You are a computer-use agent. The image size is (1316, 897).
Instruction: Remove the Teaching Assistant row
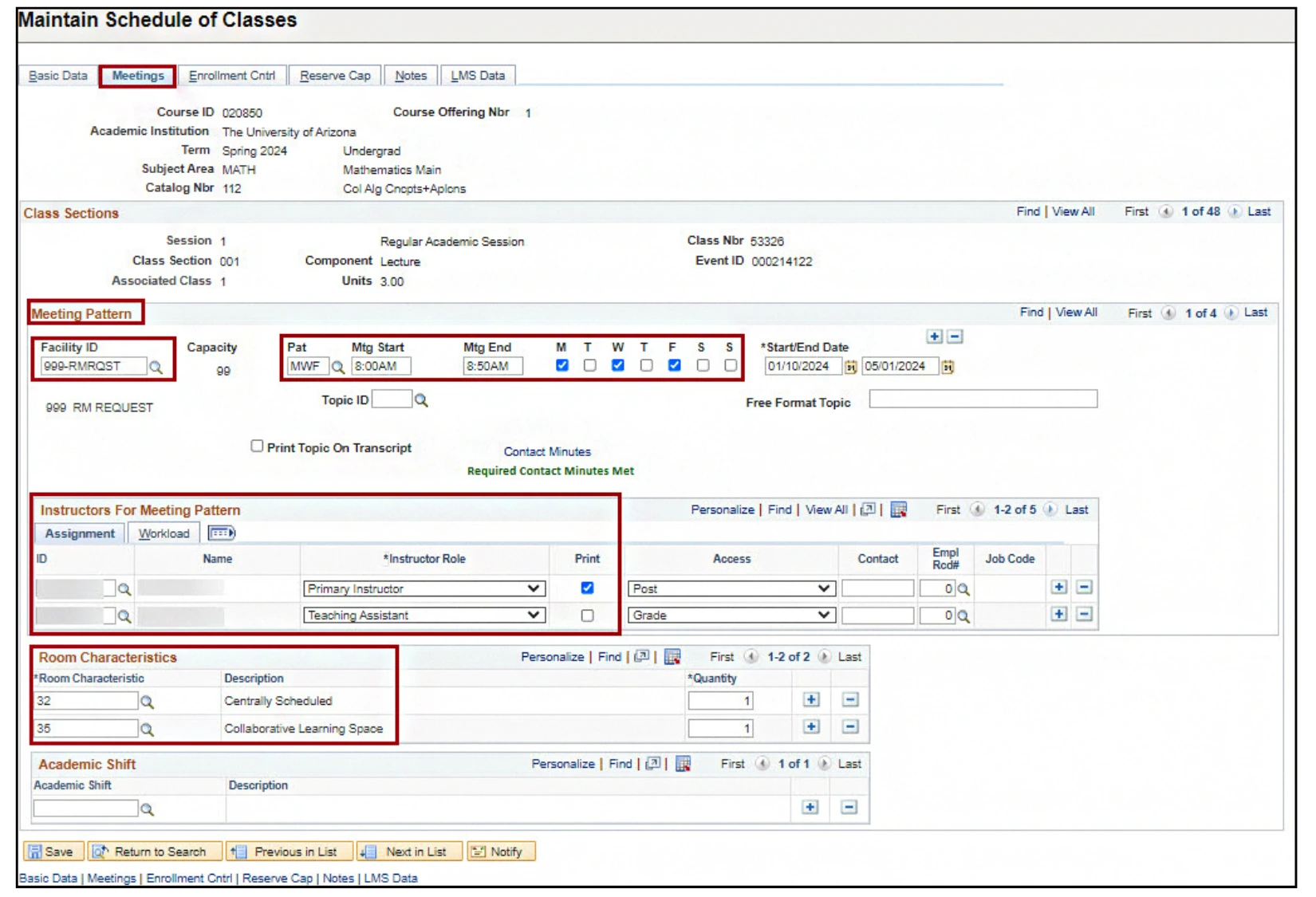point(1084,614)
